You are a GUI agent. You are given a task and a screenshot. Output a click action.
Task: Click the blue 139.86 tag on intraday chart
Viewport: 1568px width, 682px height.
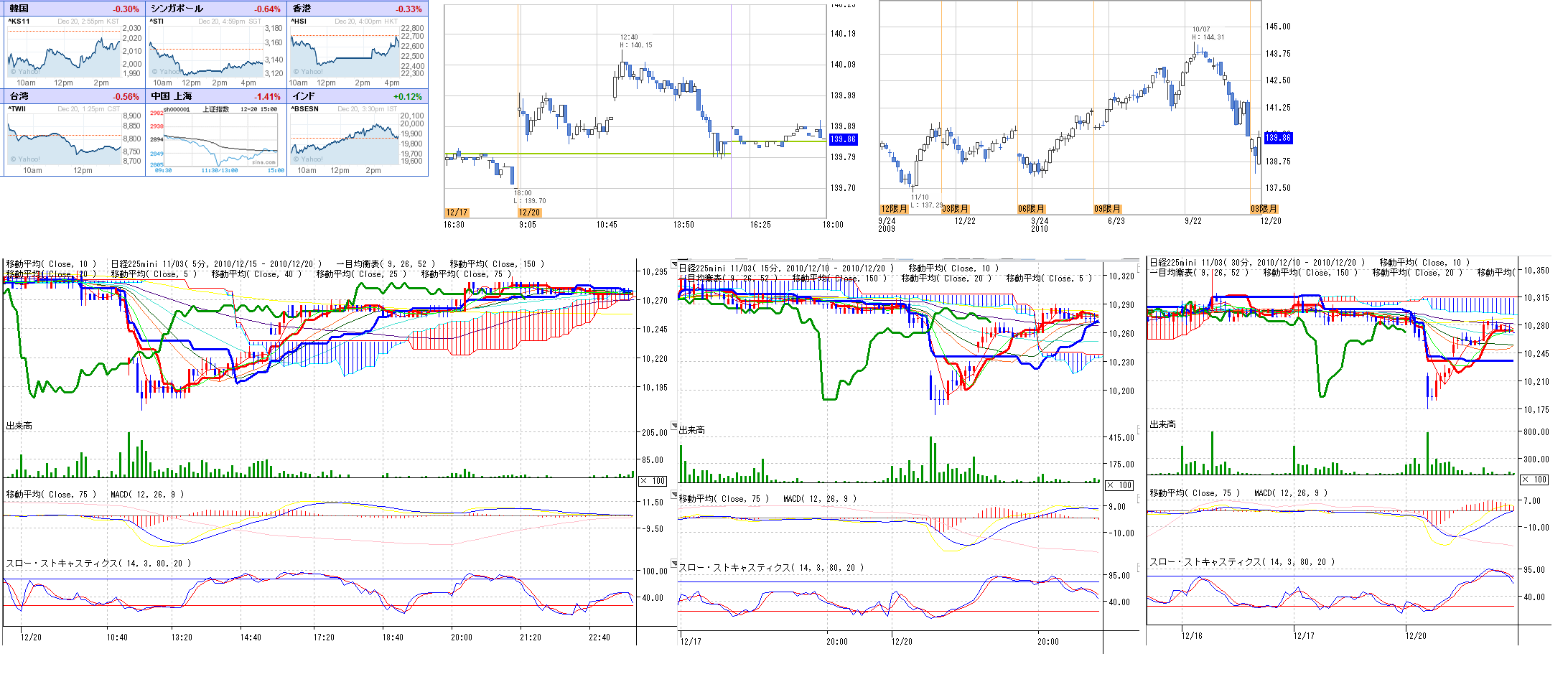pyautogui.click(x=843, y=139)
